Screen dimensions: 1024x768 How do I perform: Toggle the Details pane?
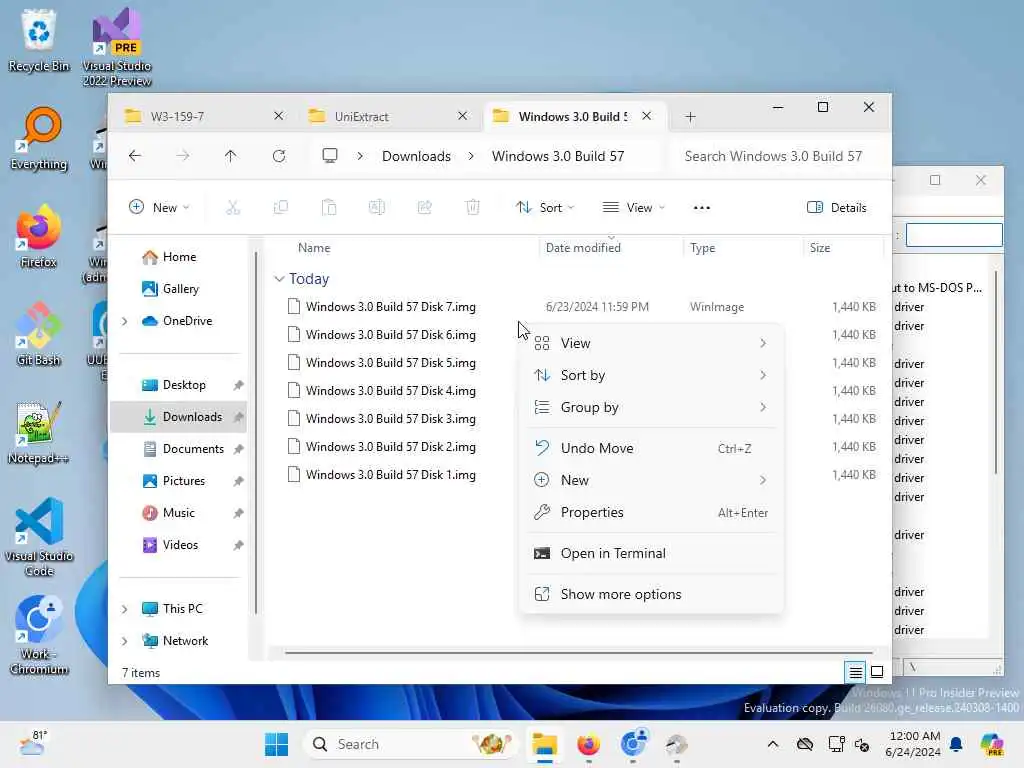[x=837, y=208]
